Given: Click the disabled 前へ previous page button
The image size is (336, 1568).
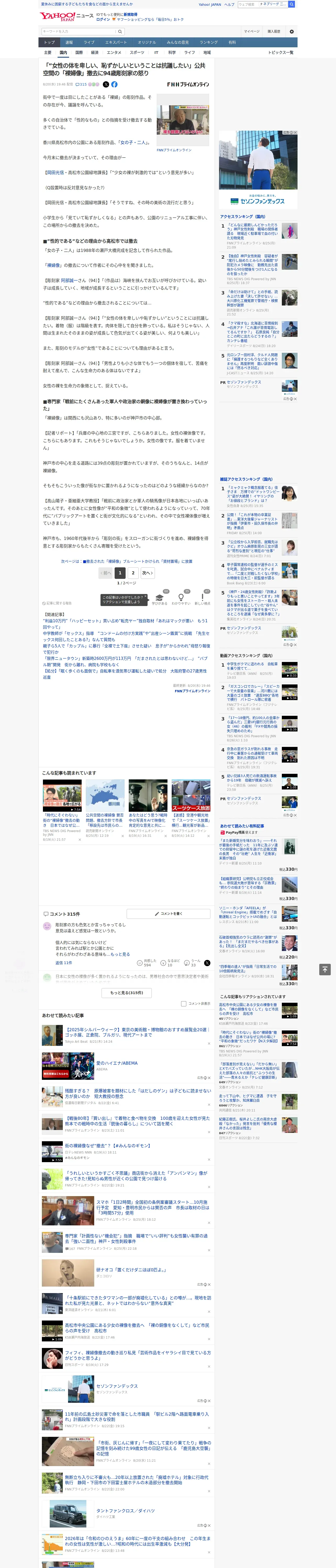Looking at the screenshot, I should pos(105,573).
